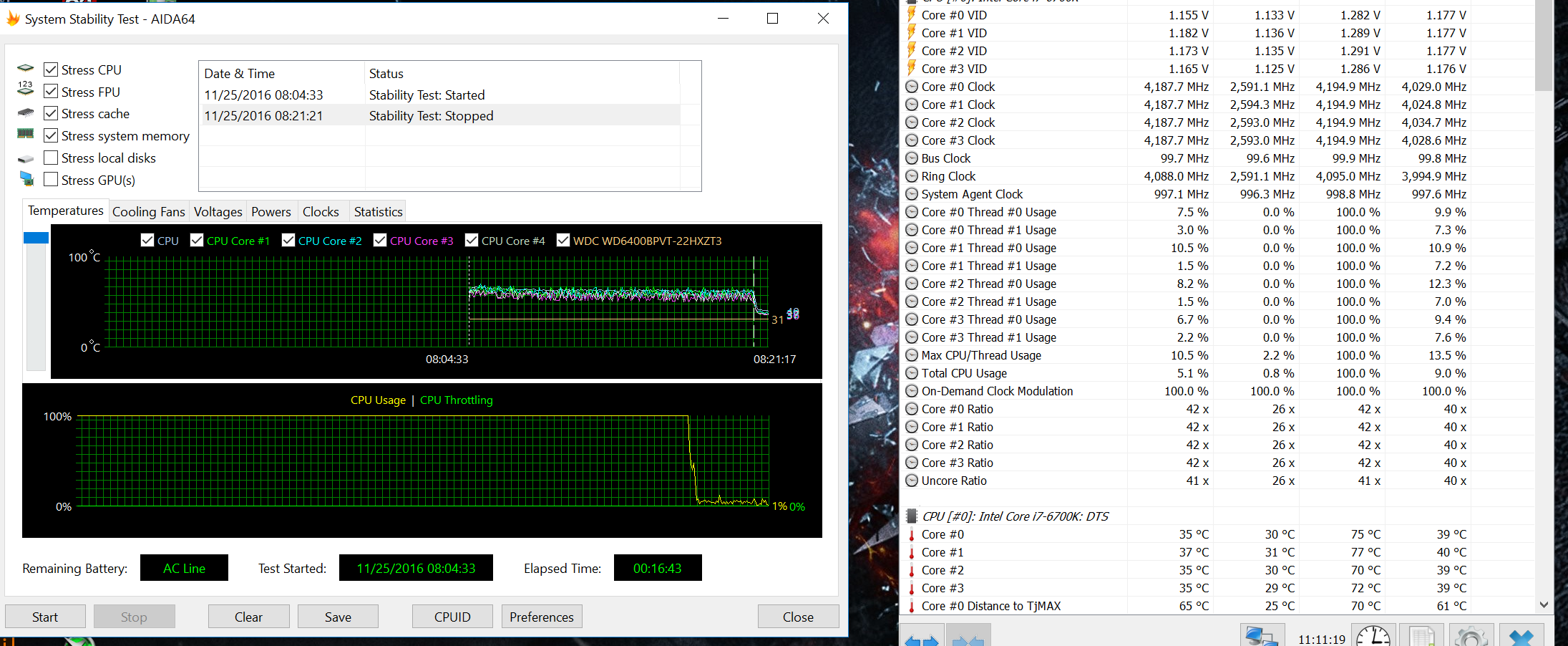Viewport: 1568px width, 646px height.
Task: Click the blue graph scale slider thumb
Action: pyautogui.click(x=36, y=238)
